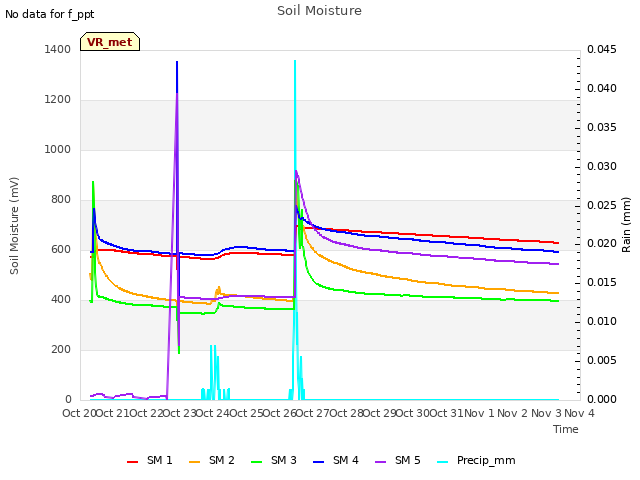This screenshot has width=640, height=480.
Task: Toggle SM 5 series in legend
Action: coord(398,460)
